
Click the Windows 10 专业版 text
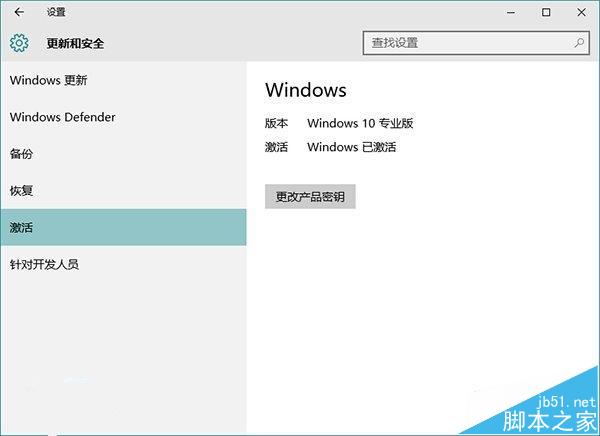(360, 123)
